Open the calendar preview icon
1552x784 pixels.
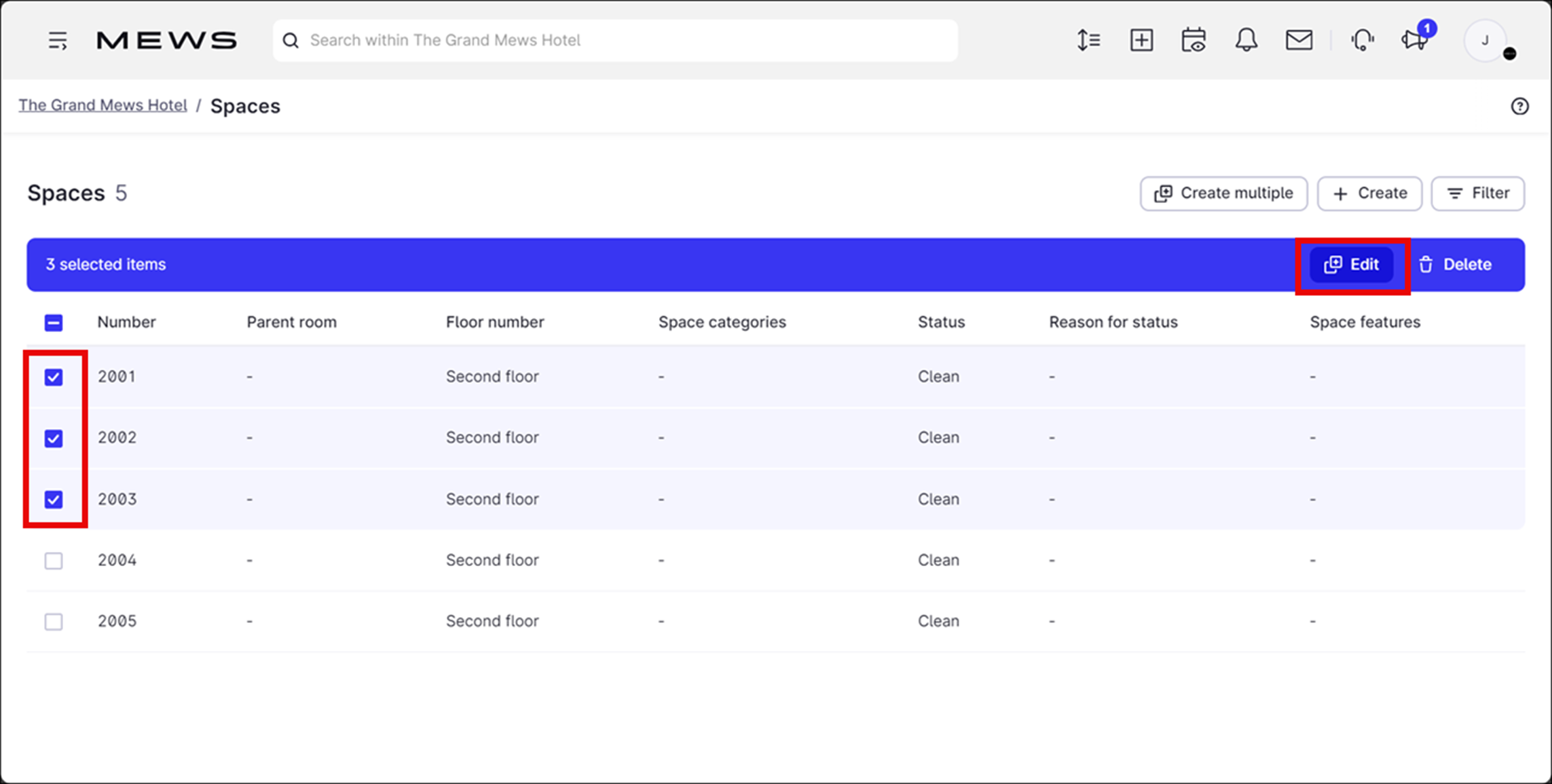click(x=1194, y=40)
